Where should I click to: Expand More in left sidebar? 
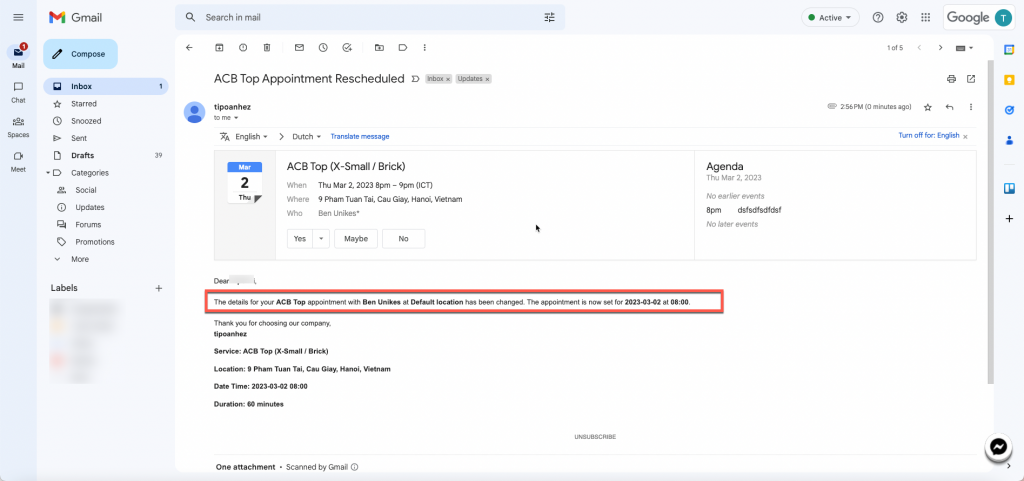80,259
